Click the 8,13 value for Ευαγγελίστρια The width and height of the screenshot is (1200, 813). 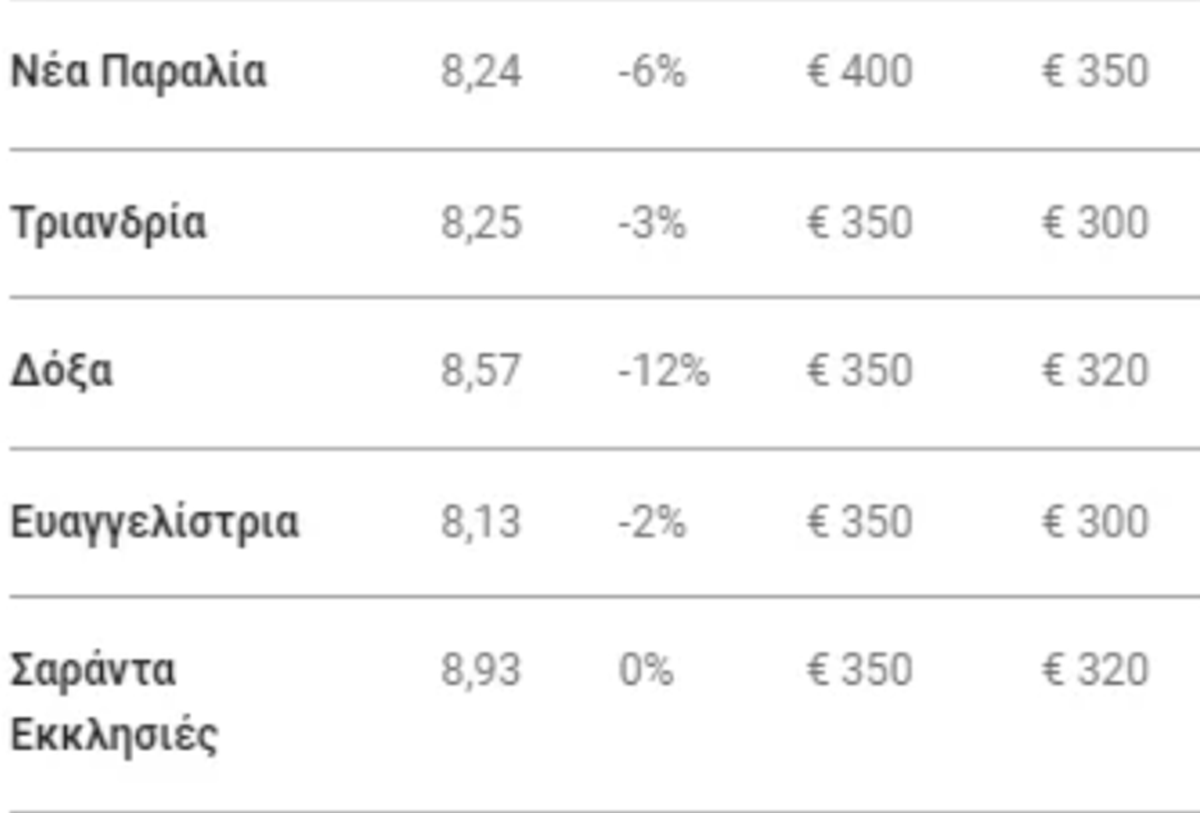(481, 523)
